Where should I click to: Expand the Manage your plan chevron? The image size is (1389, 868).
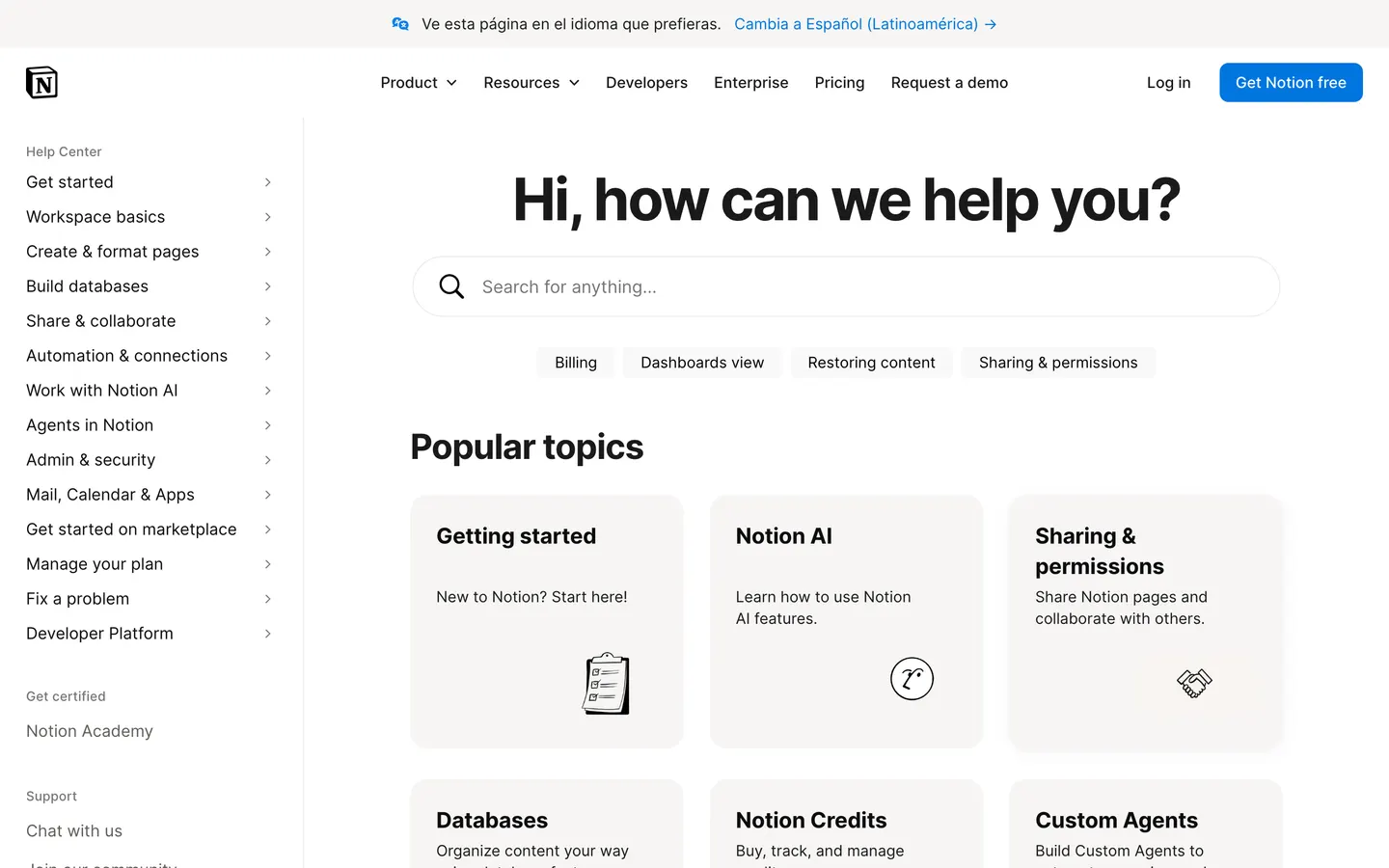point(268,564)
